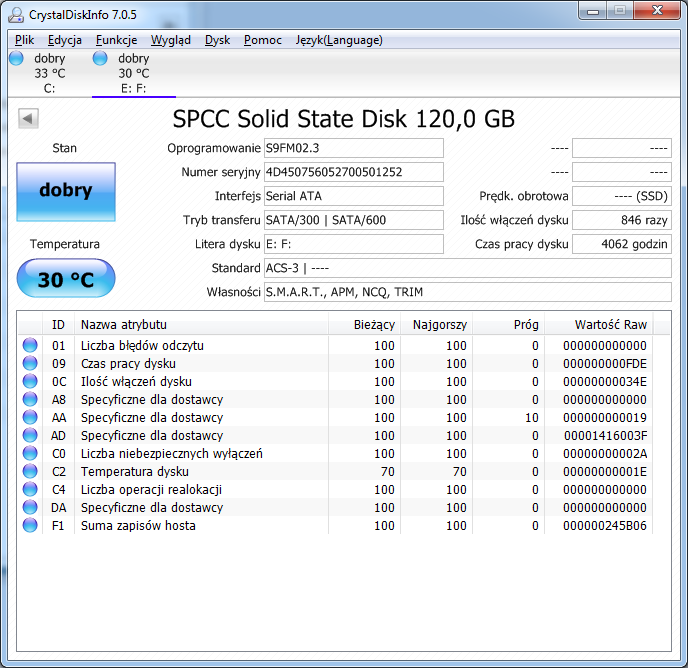
Task: Click the Standard field ACS-3
Action: click(x=468, y=268)
